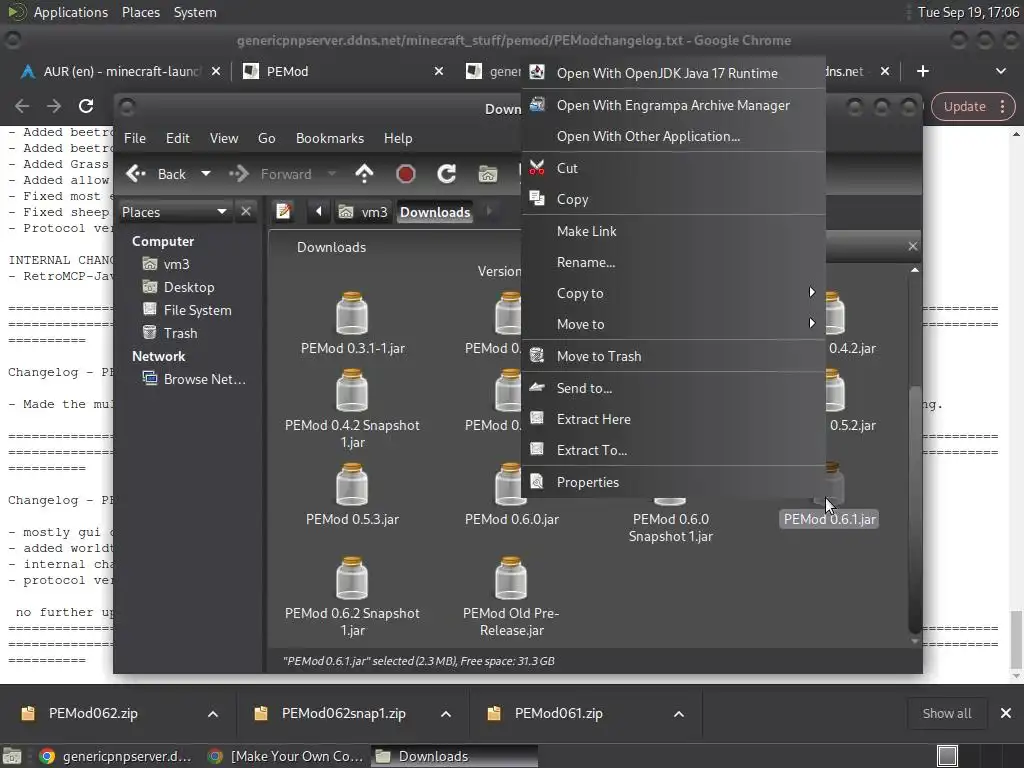Choose Open With Other Application
This screenshot has width=1024, height=768.
(673, 136)
